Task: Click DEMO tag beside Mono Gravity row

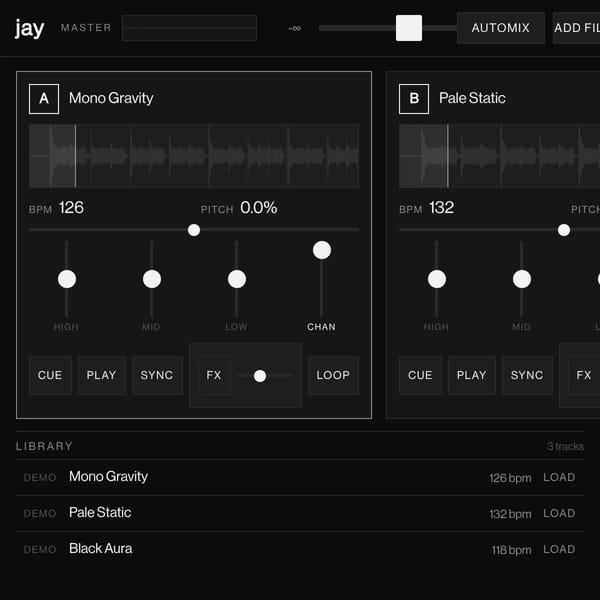Action: [x=40, y=478]
